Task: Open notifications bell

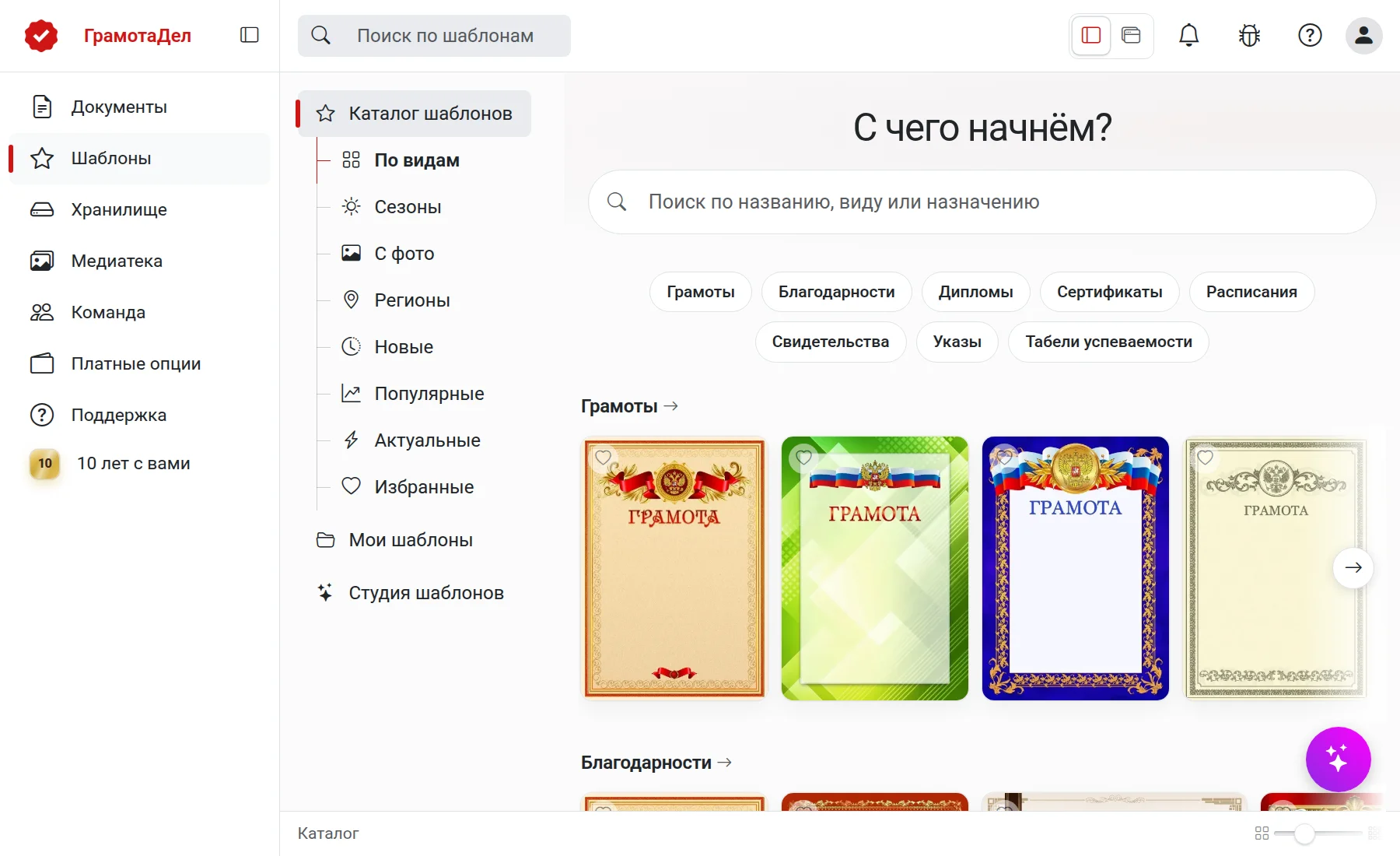Action: (1188, 35)
